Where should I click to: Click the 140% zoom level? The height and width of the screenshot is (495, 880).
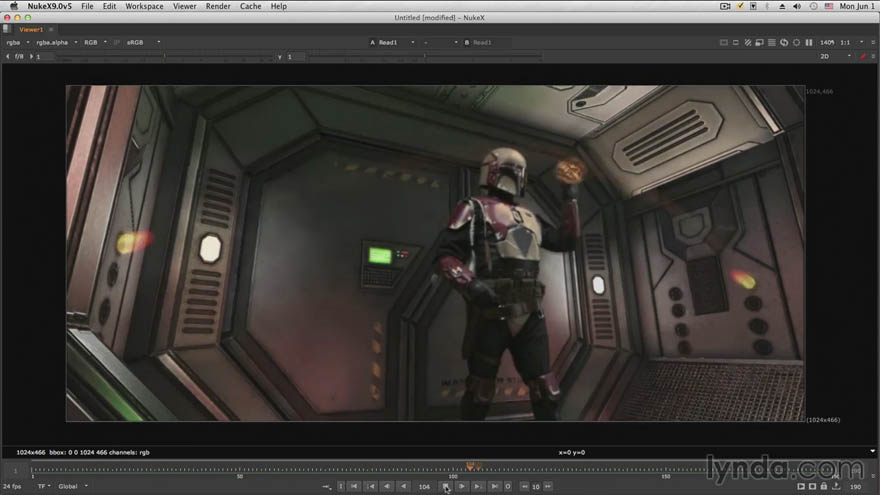point(827,42)
